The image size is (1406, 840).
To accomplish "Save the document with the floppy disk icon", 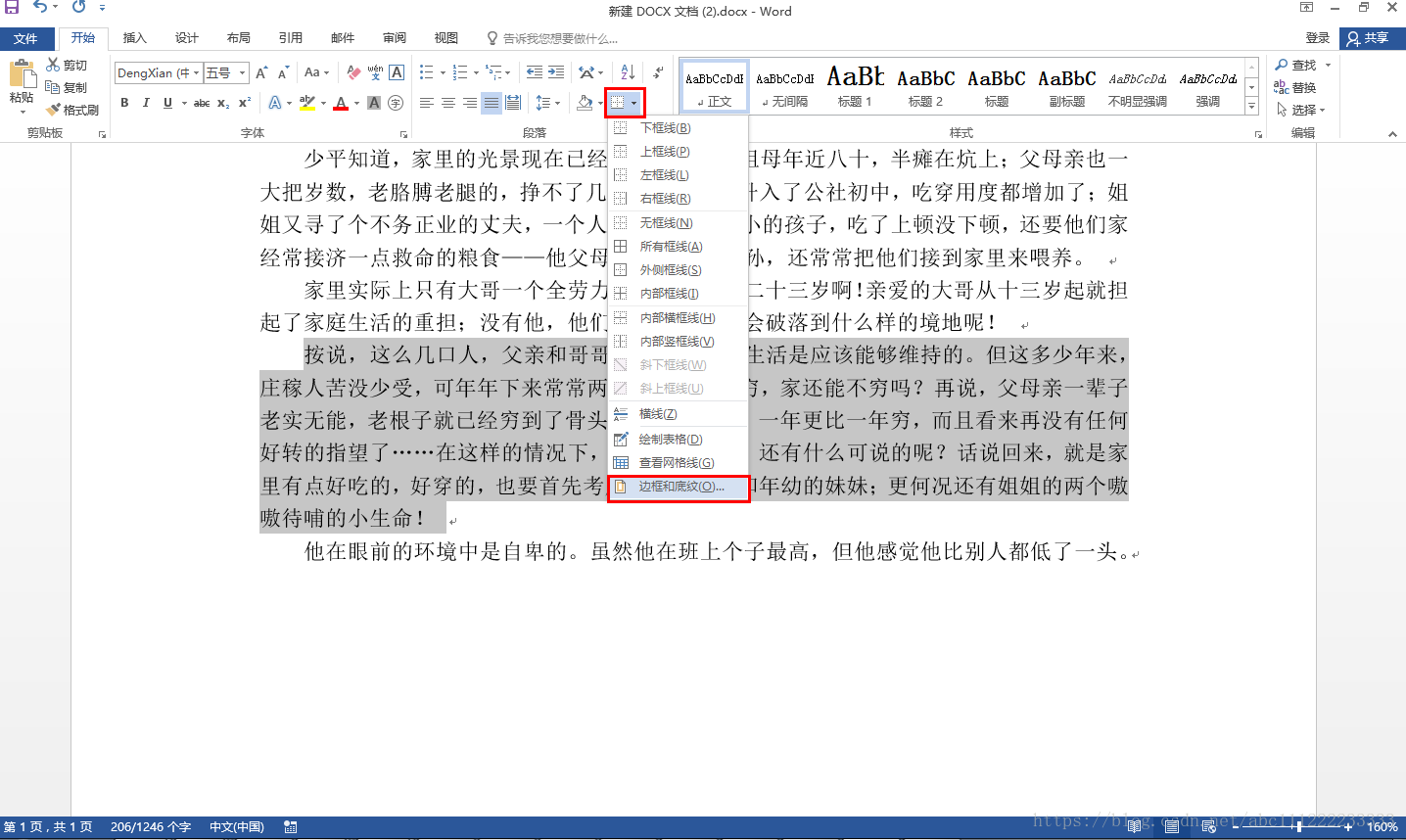I will pyautogui.click(x=12, y=7).
